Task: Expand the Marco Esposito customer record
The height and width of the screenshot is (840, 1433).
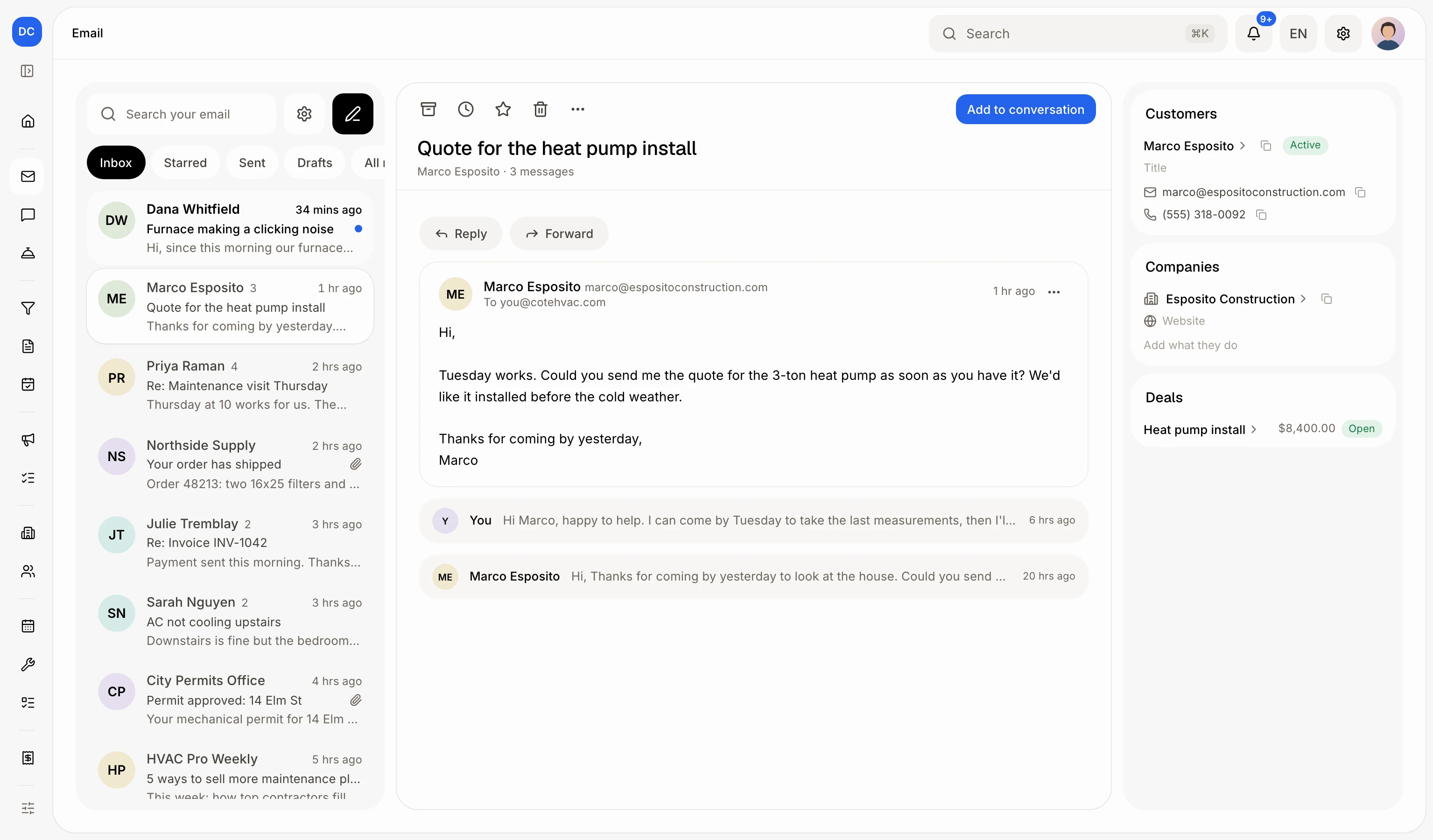Action: pos(1194,146)
